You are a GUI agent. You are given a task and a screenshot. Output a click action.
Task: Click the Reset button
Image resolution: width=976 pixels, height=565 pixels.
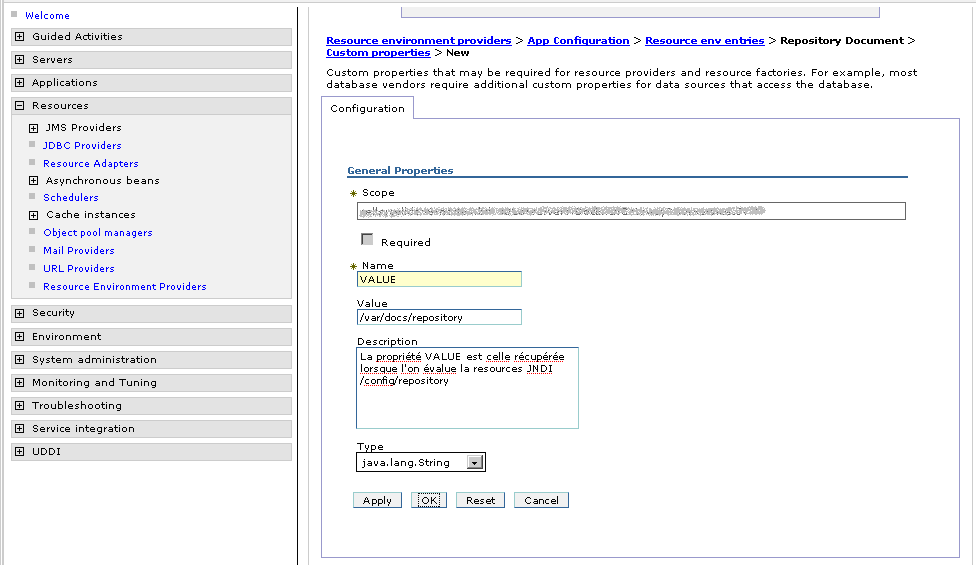coord(480,500)
